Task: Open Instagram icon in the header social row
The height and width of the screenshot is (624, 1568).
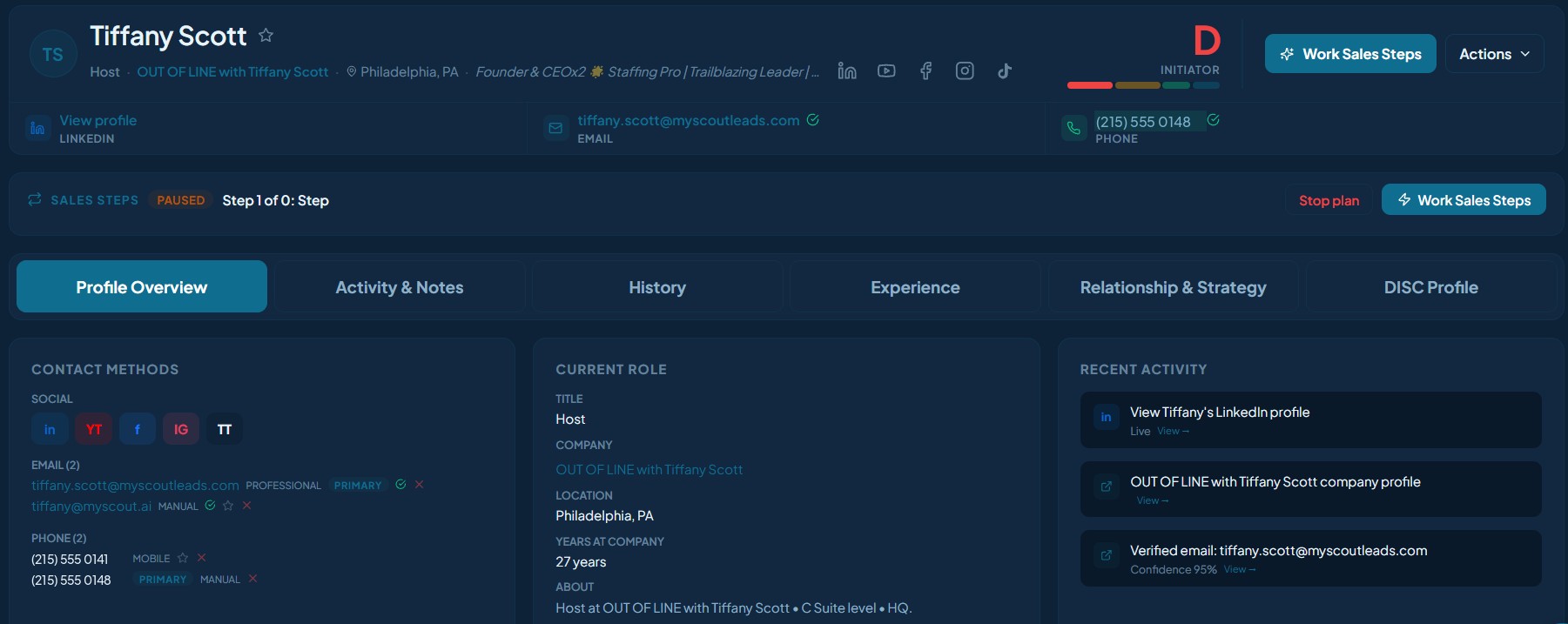Action: [965, 71]
